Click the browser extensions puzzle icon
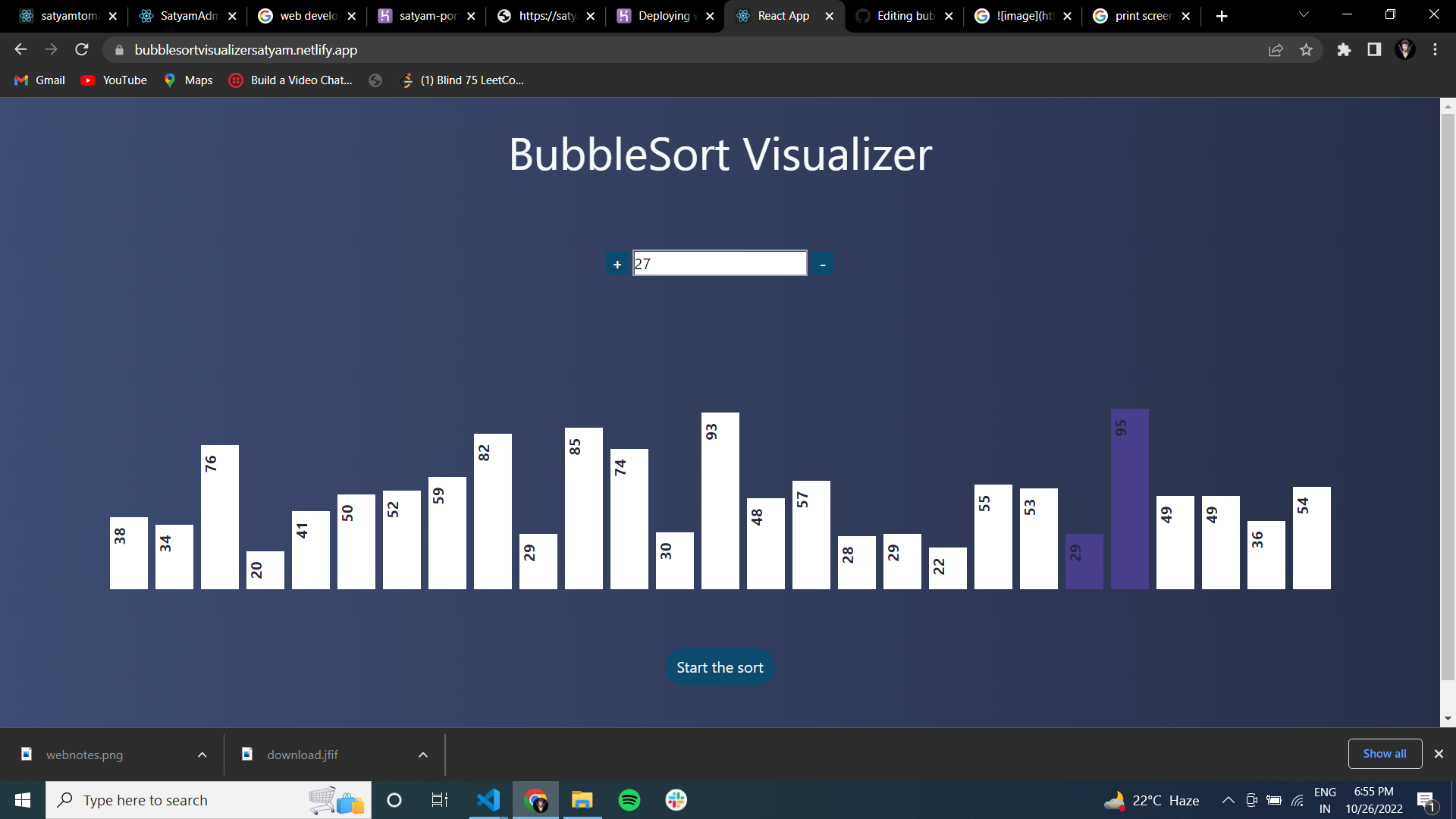Image resolution: width=1456 pixels, height=819 pixels. [1344, 49]
